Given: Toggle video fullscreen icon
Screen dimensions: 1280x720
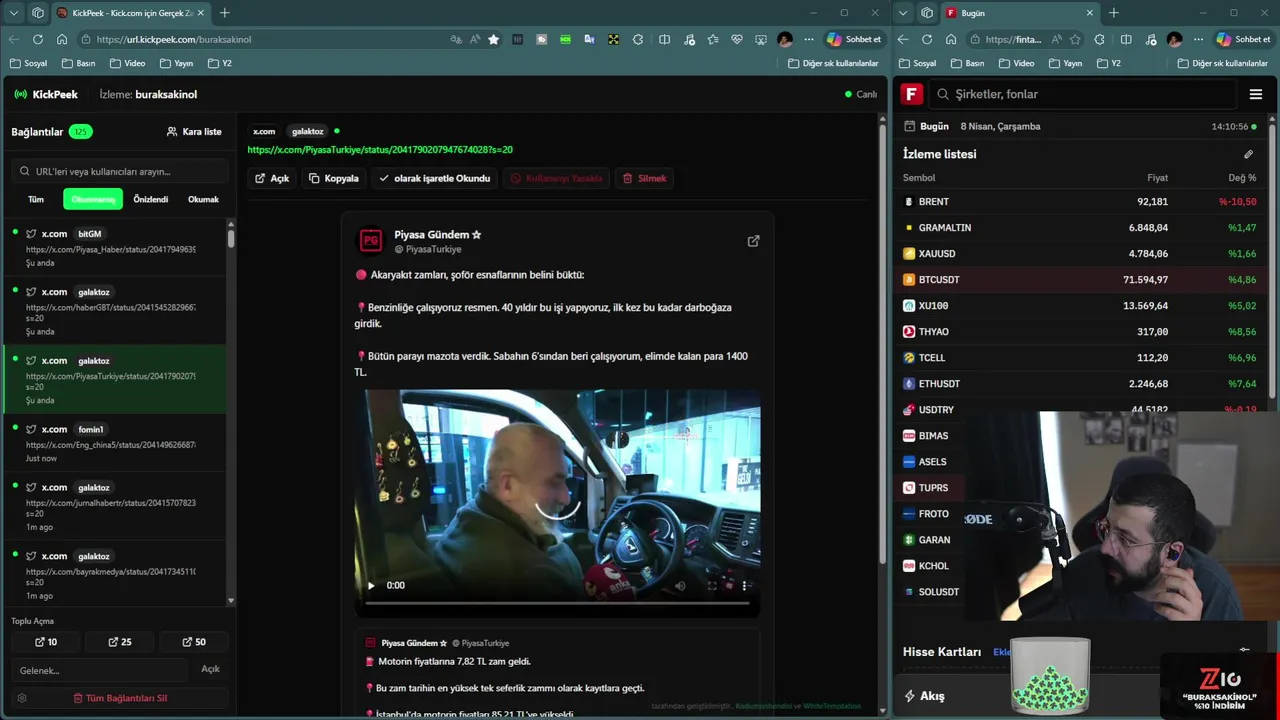Looking at the screenshot, I should coord(712,585).
